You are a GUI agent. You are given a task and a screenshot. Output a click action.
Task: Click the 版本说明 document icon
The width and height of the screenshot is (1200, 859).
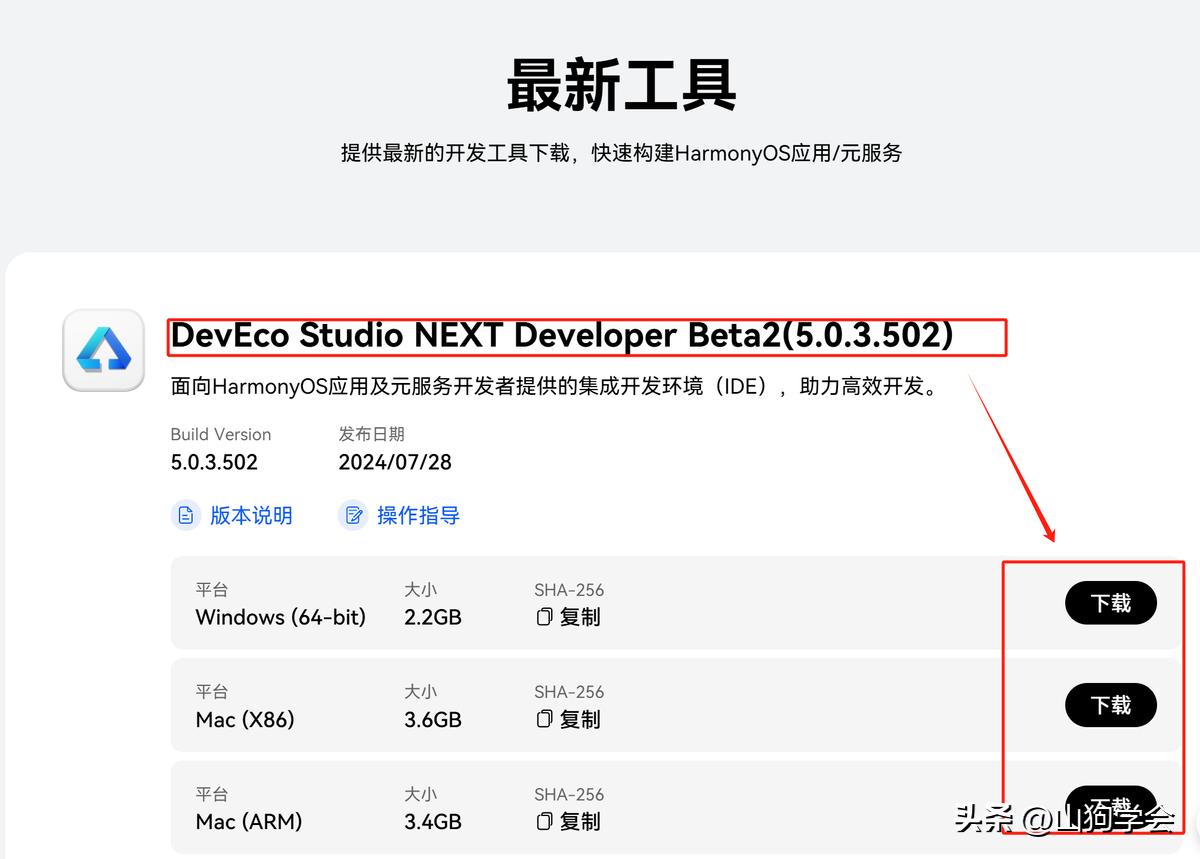tap(185, 515)
